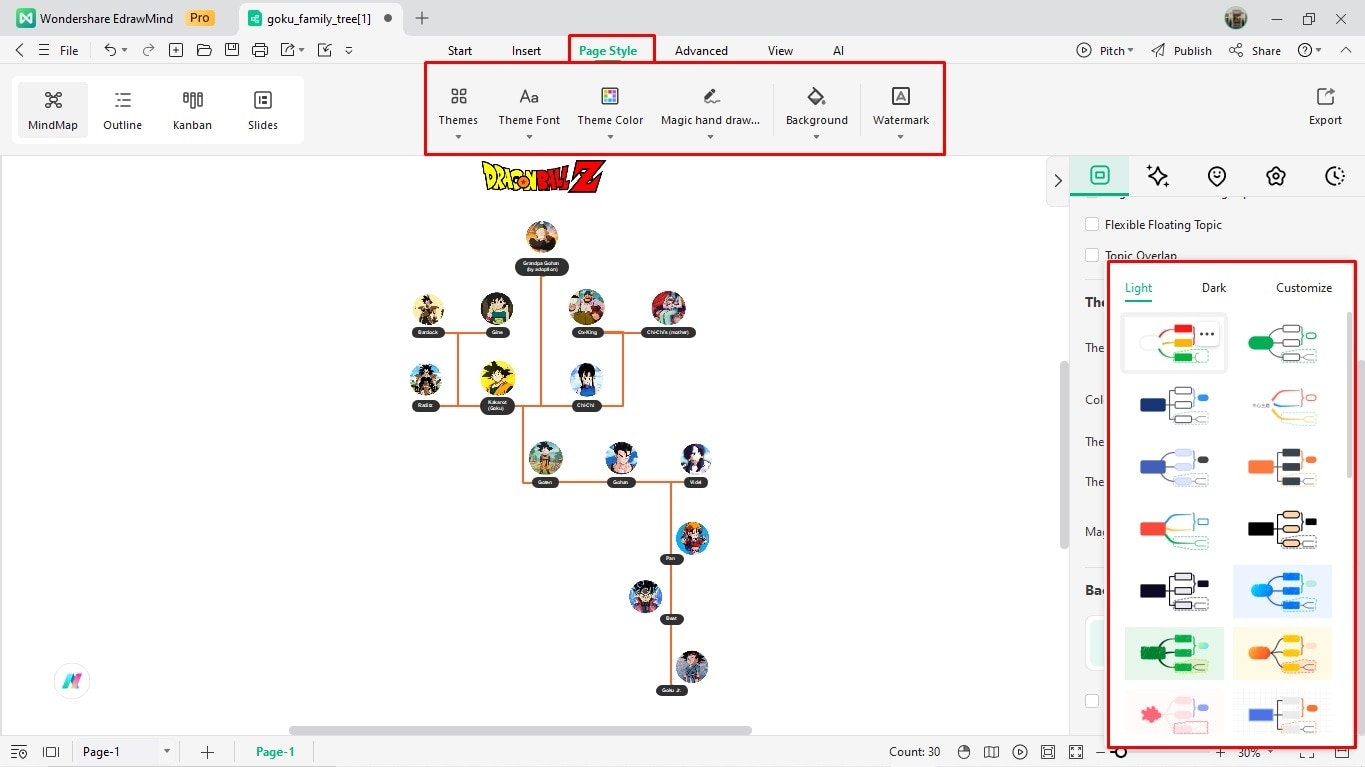The height and width of the screenshot is (767, 1365).
Task: Open quick access toolbar customization arrow
Action: (x=349, y=50)
